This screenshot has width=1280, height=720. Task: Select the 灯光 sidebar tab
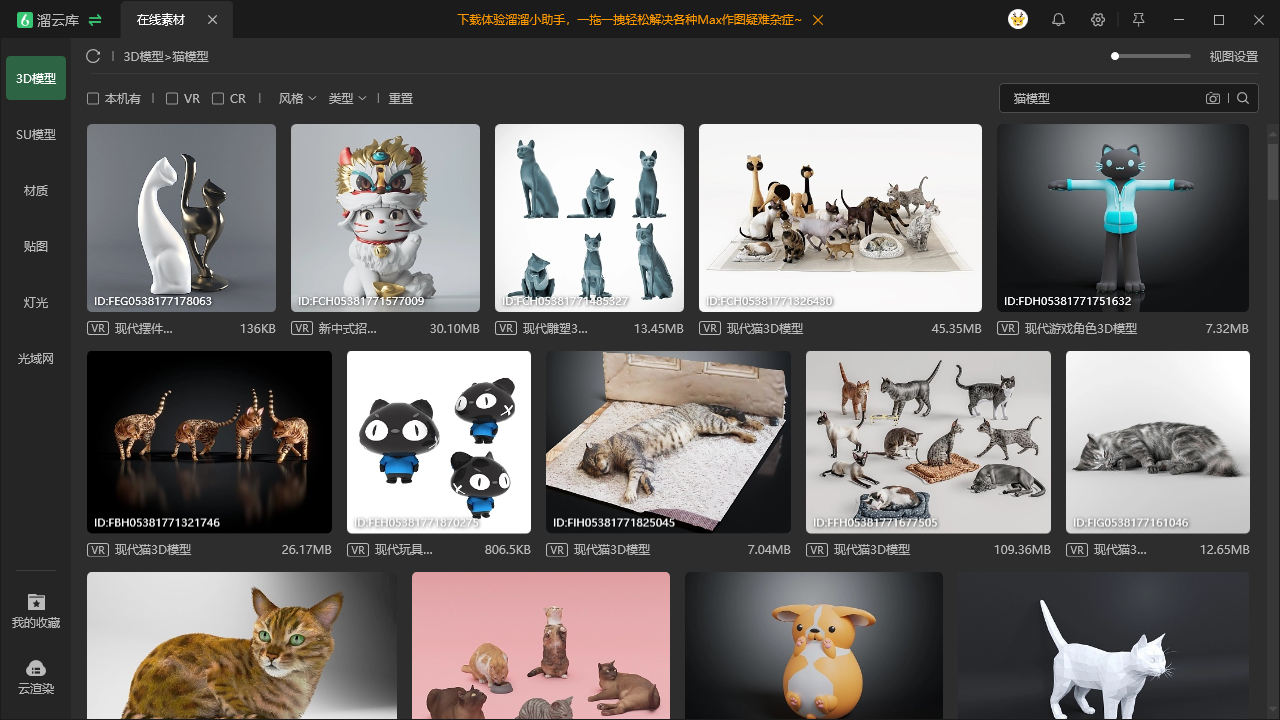36,302
